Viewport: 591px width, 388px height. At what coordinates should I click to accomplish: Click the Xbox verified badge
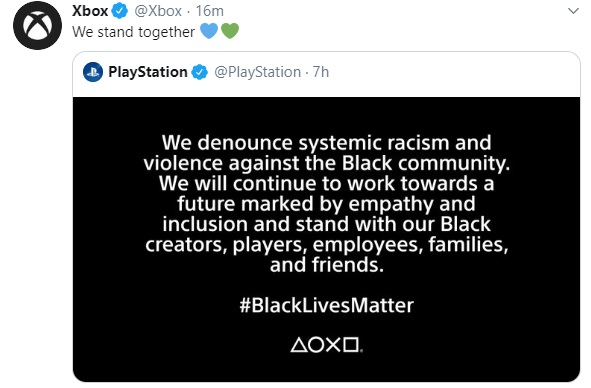tap(120, 11)
